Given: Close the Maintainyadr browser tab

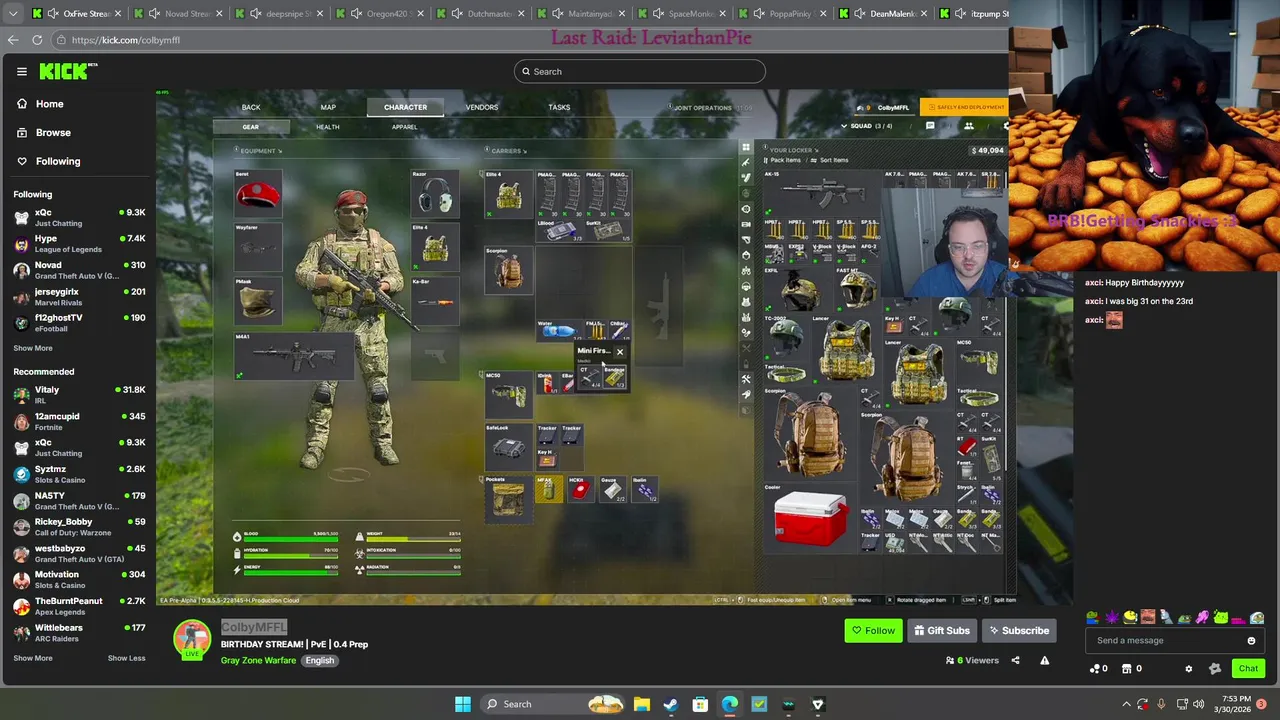Looking at the screenshot, I should click(x=621, y=14).
